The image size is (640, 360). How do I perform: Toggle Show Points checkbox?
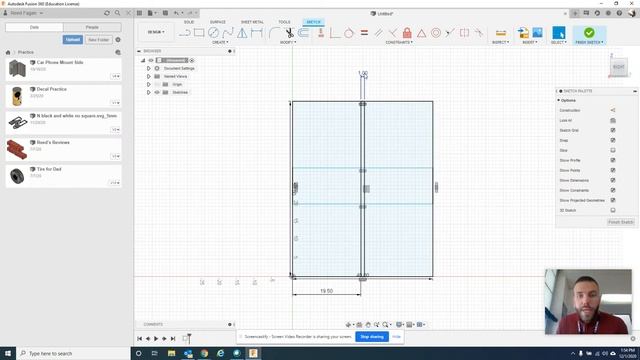point(613,170)
